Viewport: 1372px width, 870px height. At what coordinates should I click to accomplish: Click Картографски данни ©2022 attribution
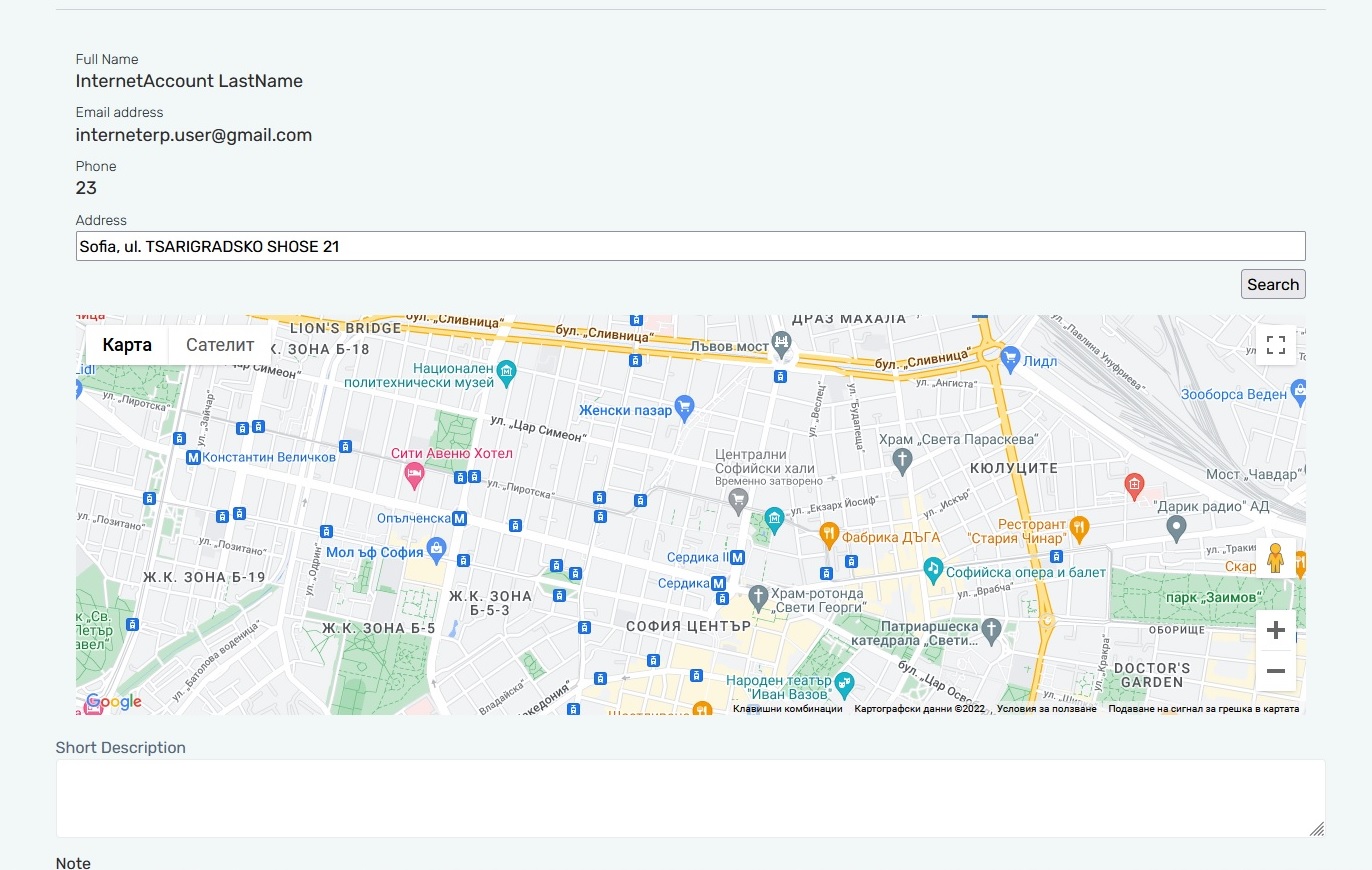pyautogui.click(x=920, y=709)
